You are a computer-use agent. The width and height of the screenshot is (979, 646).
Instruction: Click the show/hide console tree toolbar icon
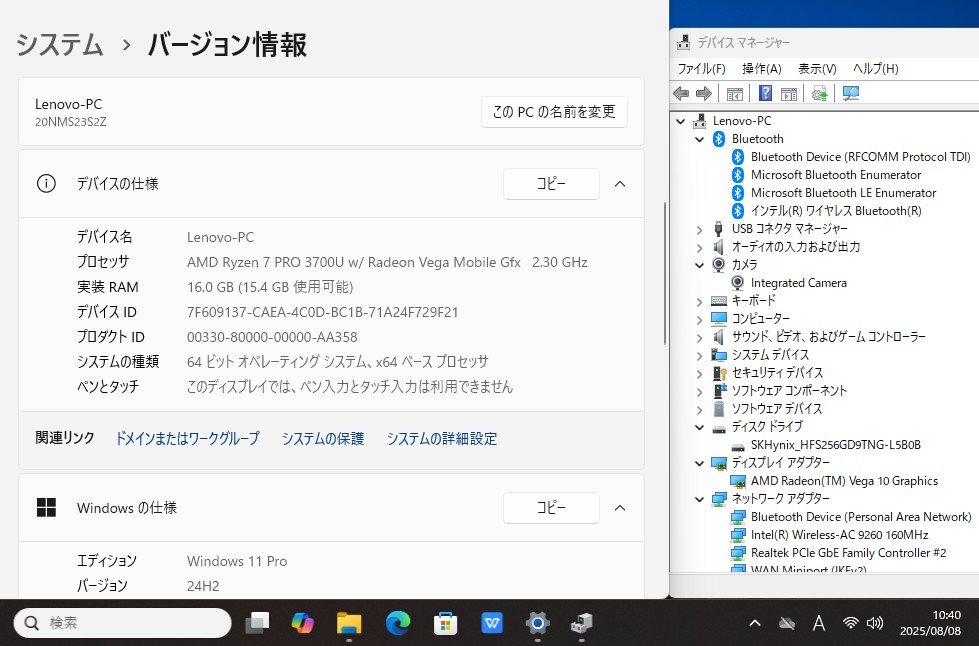(x=734, y=94)
